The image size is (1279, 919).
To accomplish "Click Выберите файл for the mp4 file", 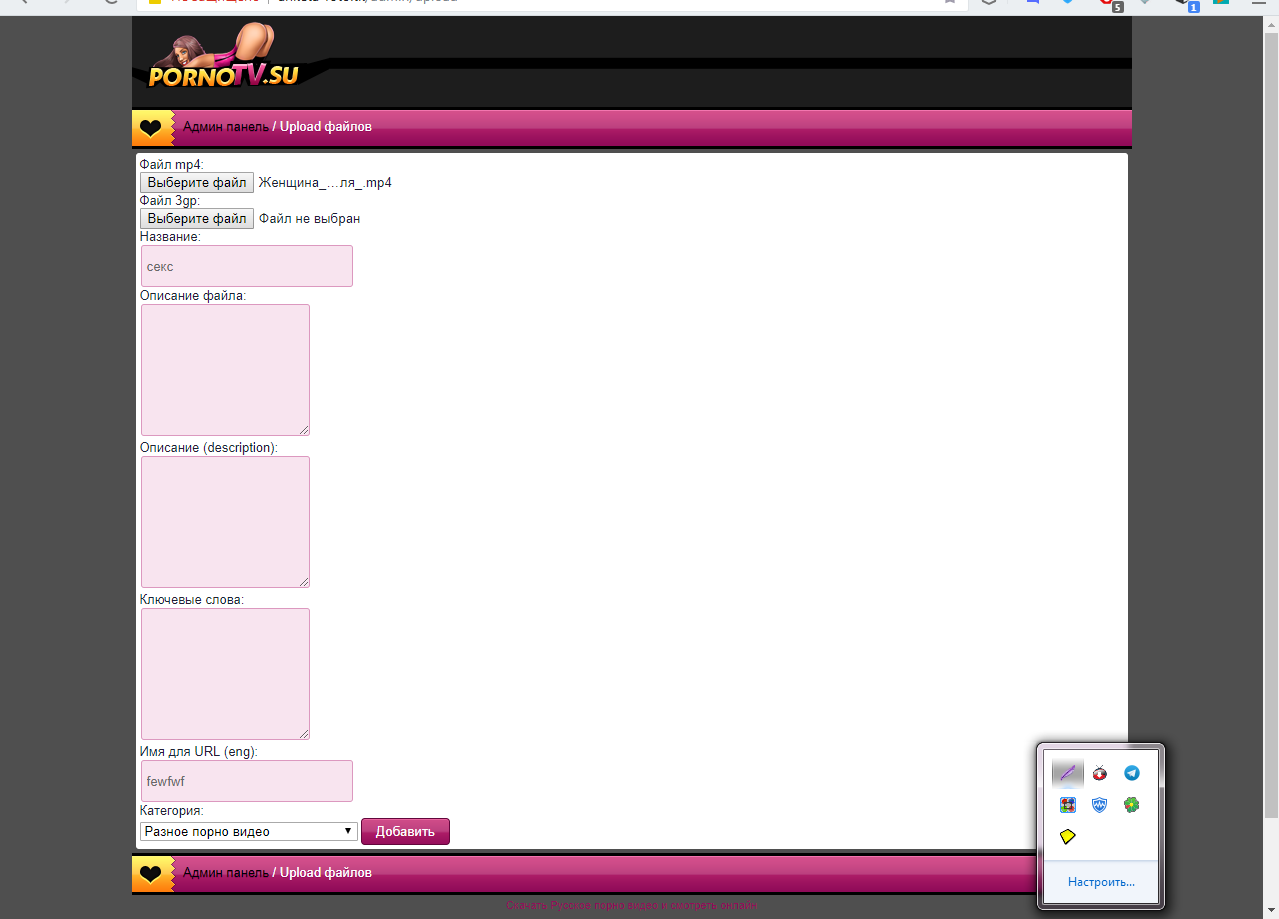I will [197, 183].
